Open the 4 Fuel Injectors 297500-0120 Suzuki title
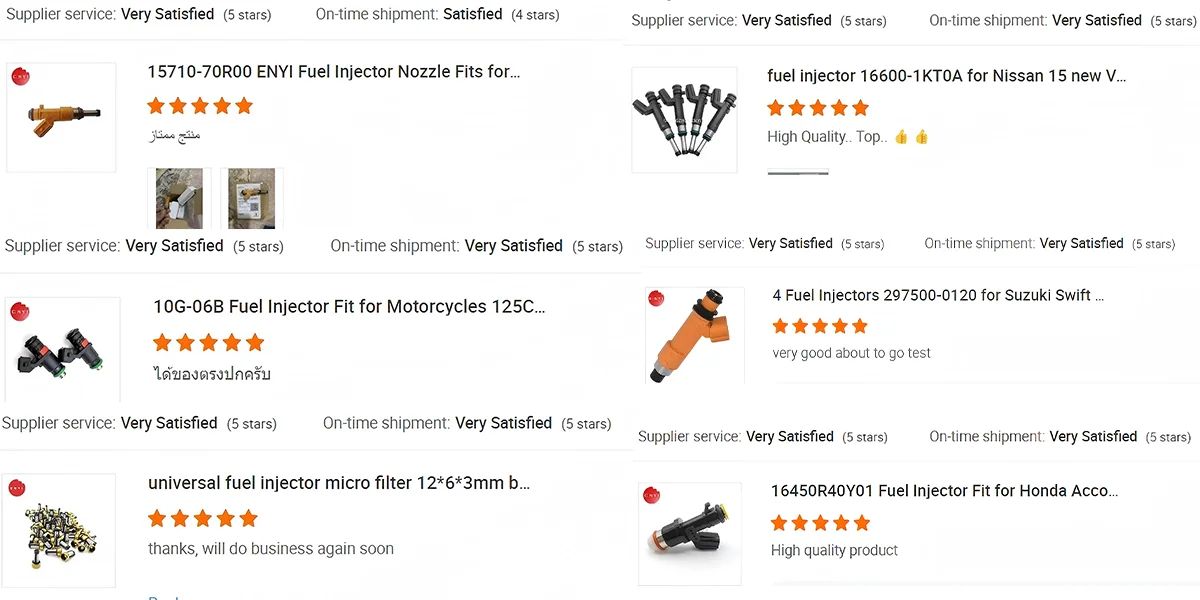 [938, 296]
